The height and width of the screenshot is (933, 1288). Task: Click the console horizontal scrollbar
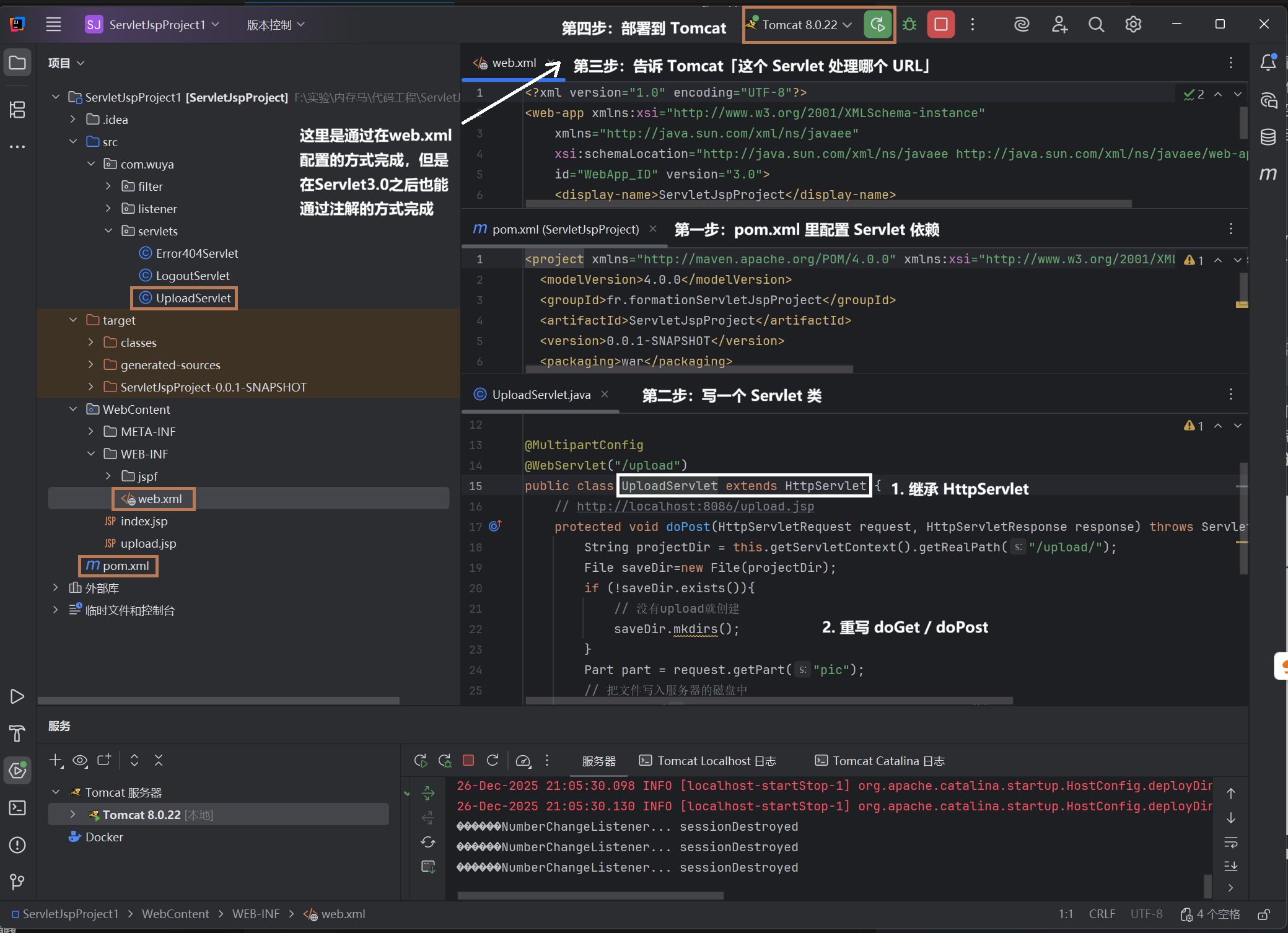[590, 895]
